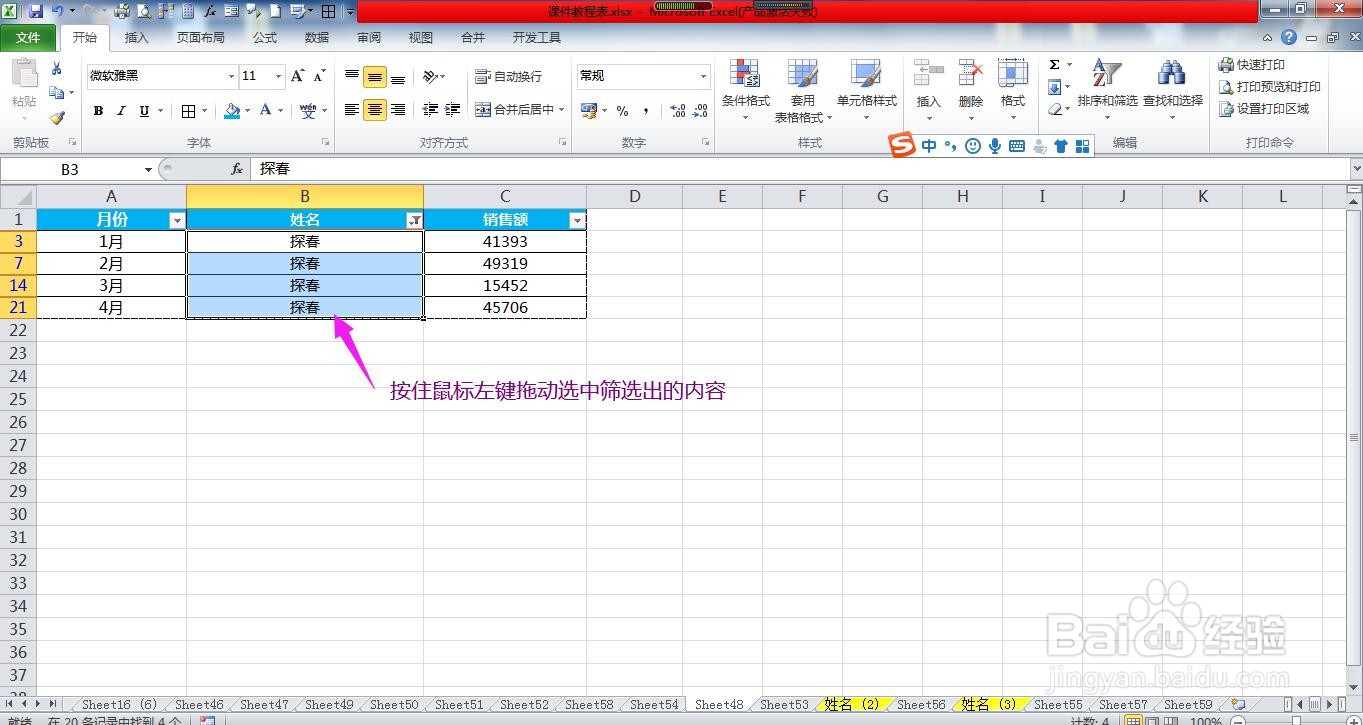Viewport: 1363px width, 725px height.
Task: Switch to the 页面布局 tab
Action: point(200,38)
